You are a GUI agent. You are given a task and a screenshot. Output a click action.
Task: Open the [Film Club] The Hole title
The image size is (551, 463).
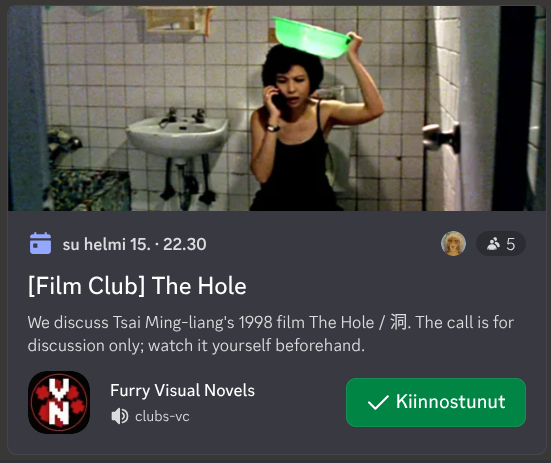137,286
